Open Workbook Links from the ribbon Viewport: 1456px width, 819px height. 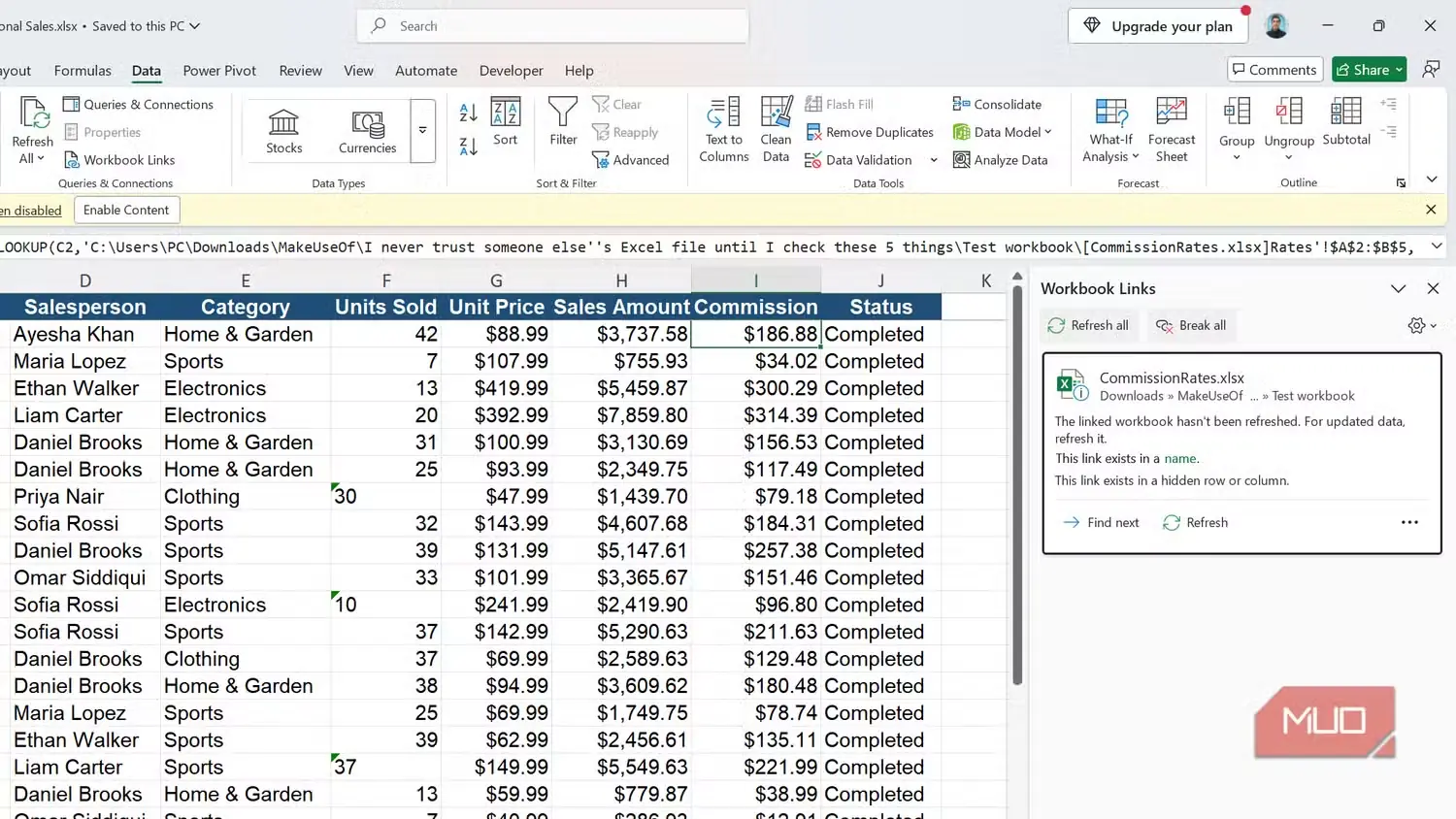point(119,160)
